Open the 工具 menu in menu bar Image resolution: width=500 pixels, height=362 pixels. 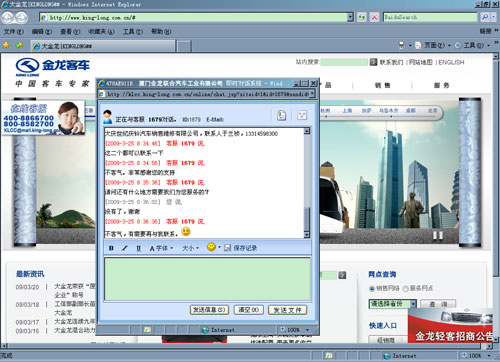[133, 32]
